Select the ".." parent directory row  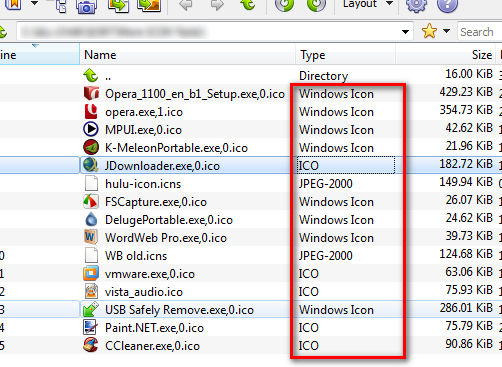click(251, 75)
